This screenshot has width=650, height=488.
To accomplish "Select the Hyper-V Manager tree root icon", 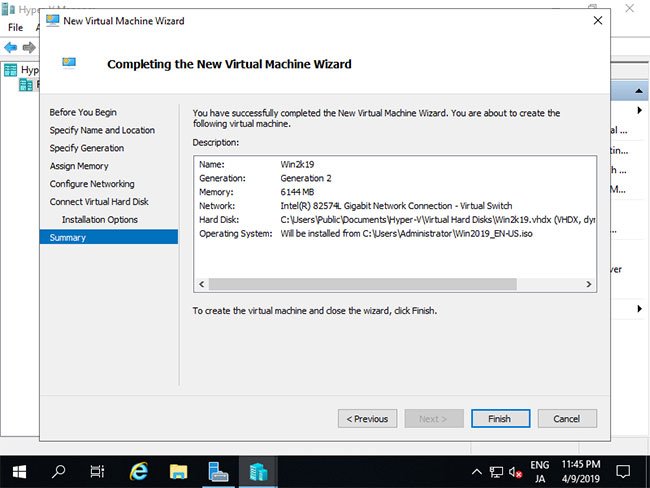I will point(10,70).
